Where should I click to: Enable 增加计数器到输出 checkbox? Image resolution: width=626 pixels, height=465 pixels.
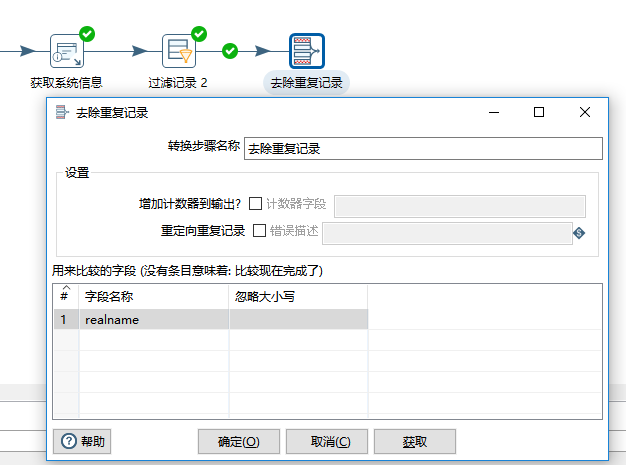point(255,204)
